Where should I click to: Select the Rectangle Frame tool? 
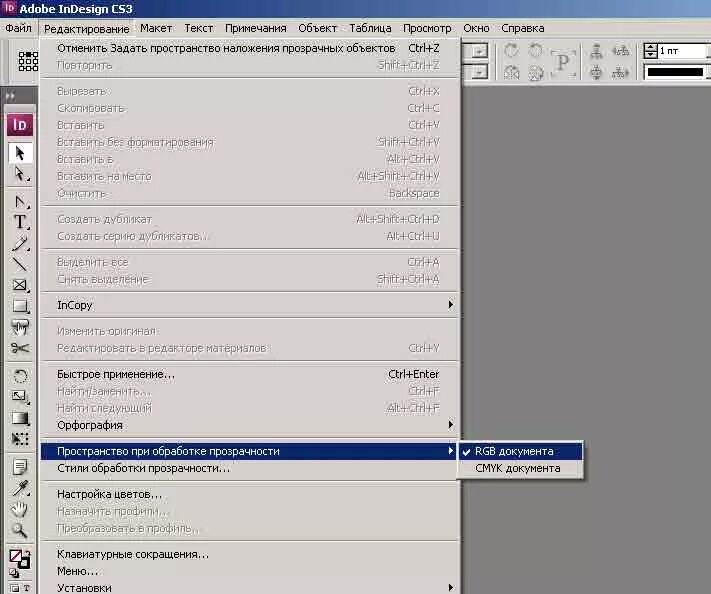(19, 285)
